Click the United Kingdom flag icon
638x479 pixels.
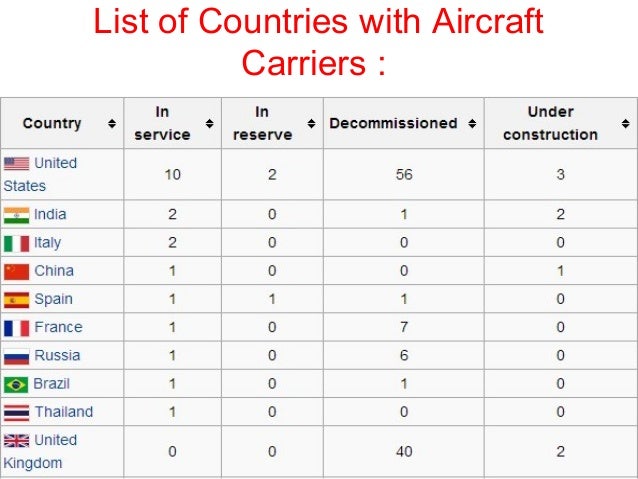click(17, 440)
